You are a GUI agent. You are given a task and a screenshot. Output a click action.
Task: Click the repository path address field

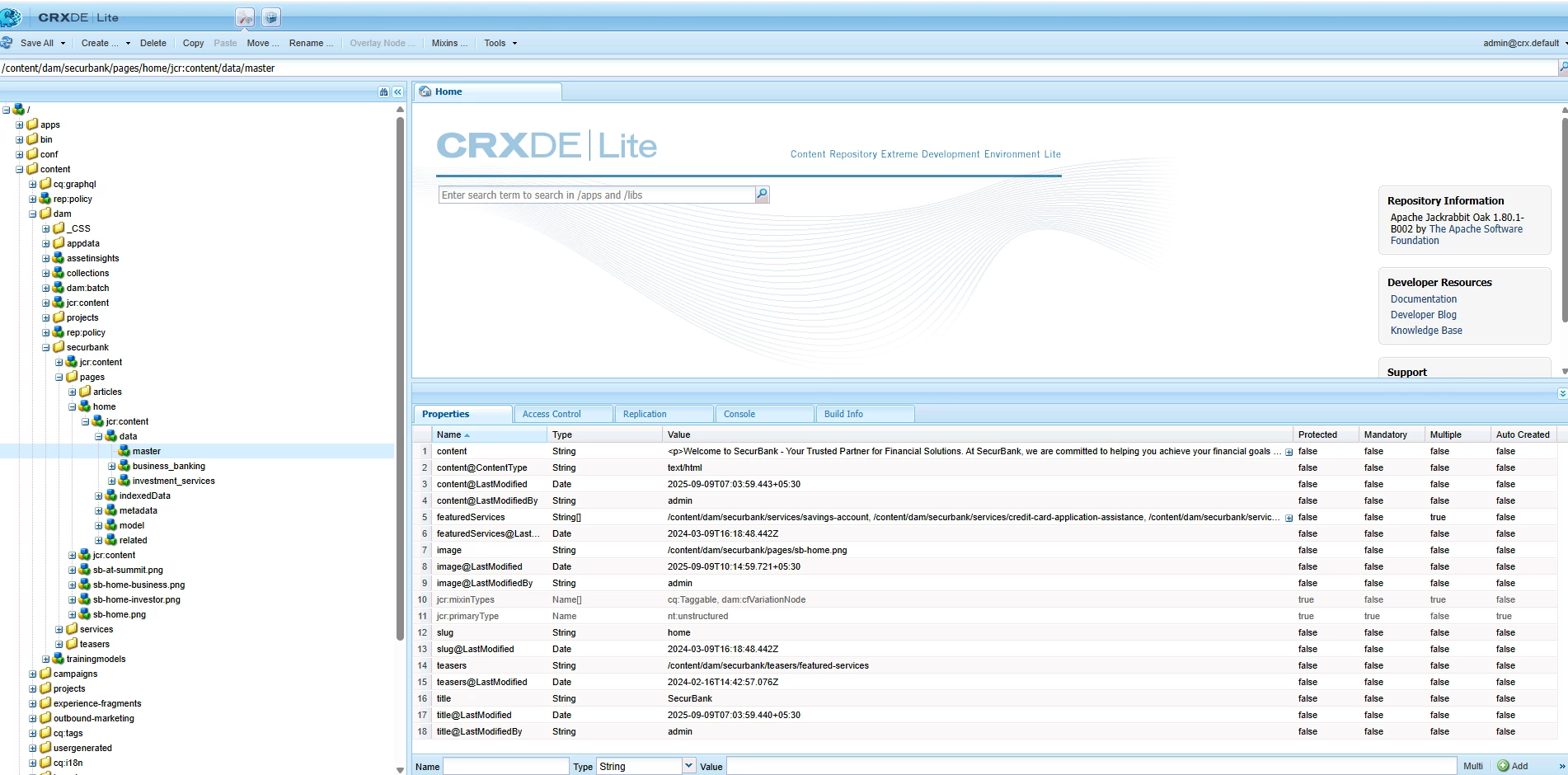778,68
